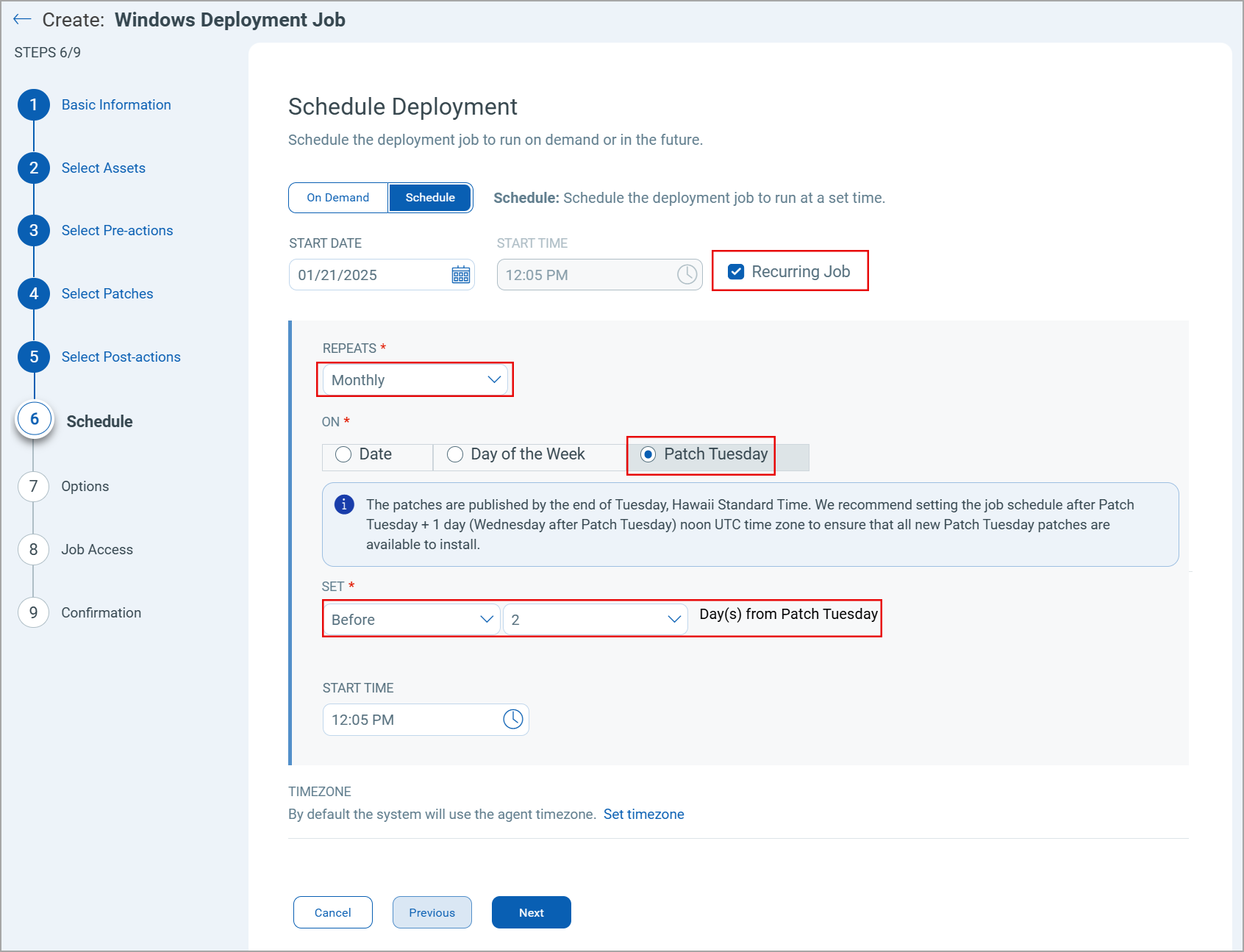This screenshot has height=952, width=1244.
Task: Click the clock icon in recurring Start Time
Action: coord(512,719)
